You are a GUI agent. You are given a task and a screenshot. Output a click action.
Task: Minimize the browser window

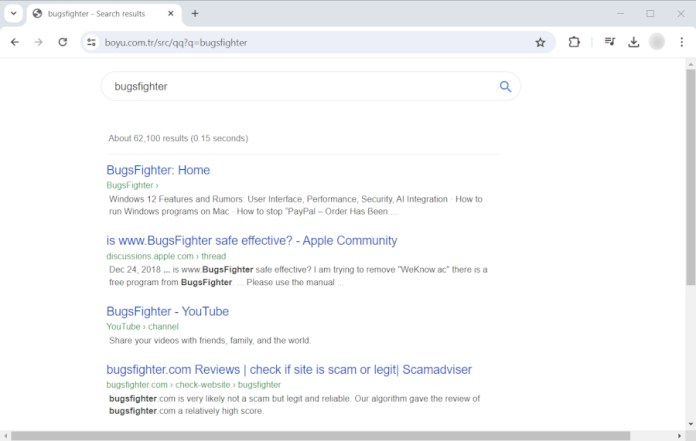620,14
